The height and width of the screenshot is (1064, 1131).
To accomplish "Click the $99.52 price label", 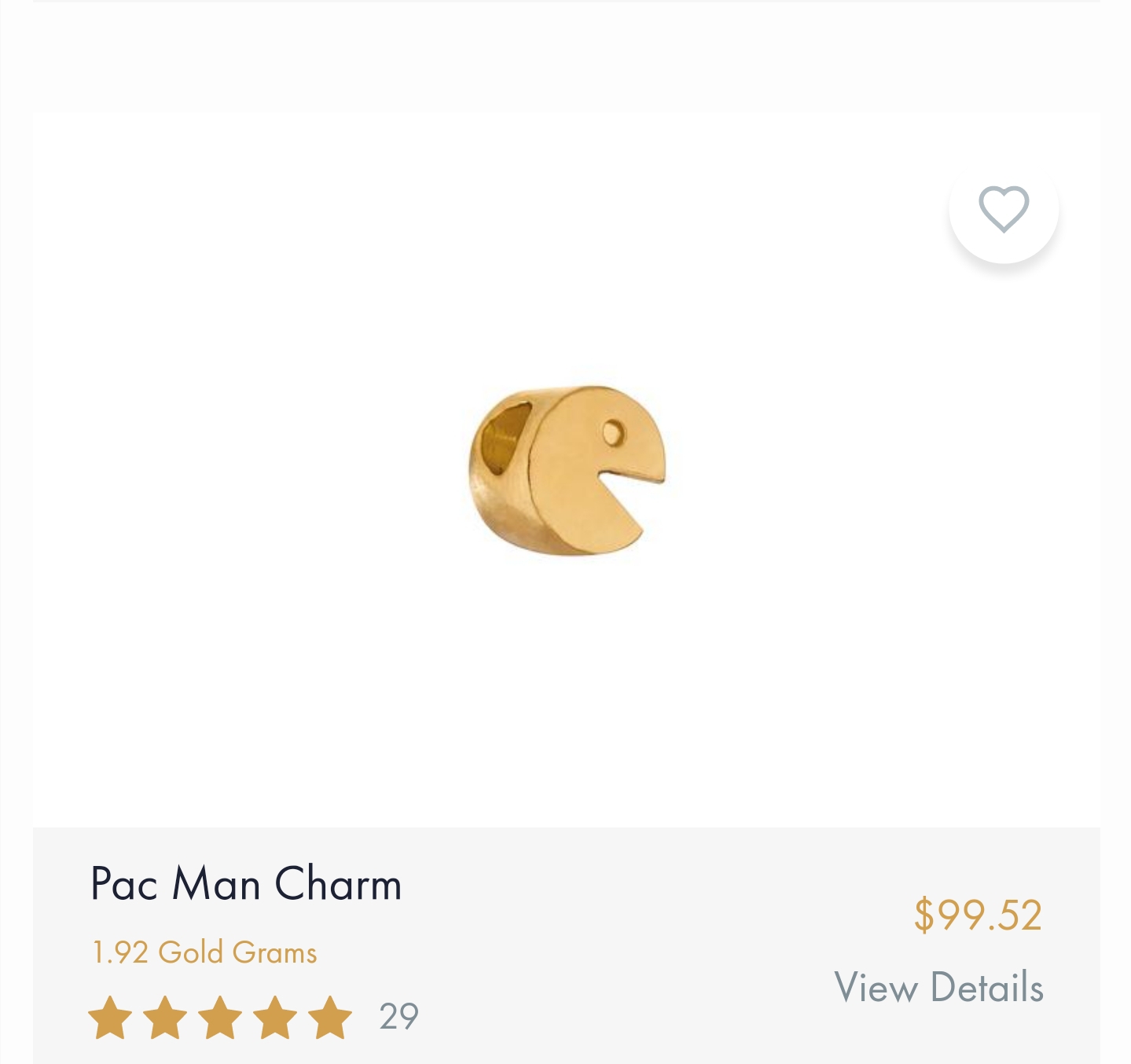I will pos(978,915).
